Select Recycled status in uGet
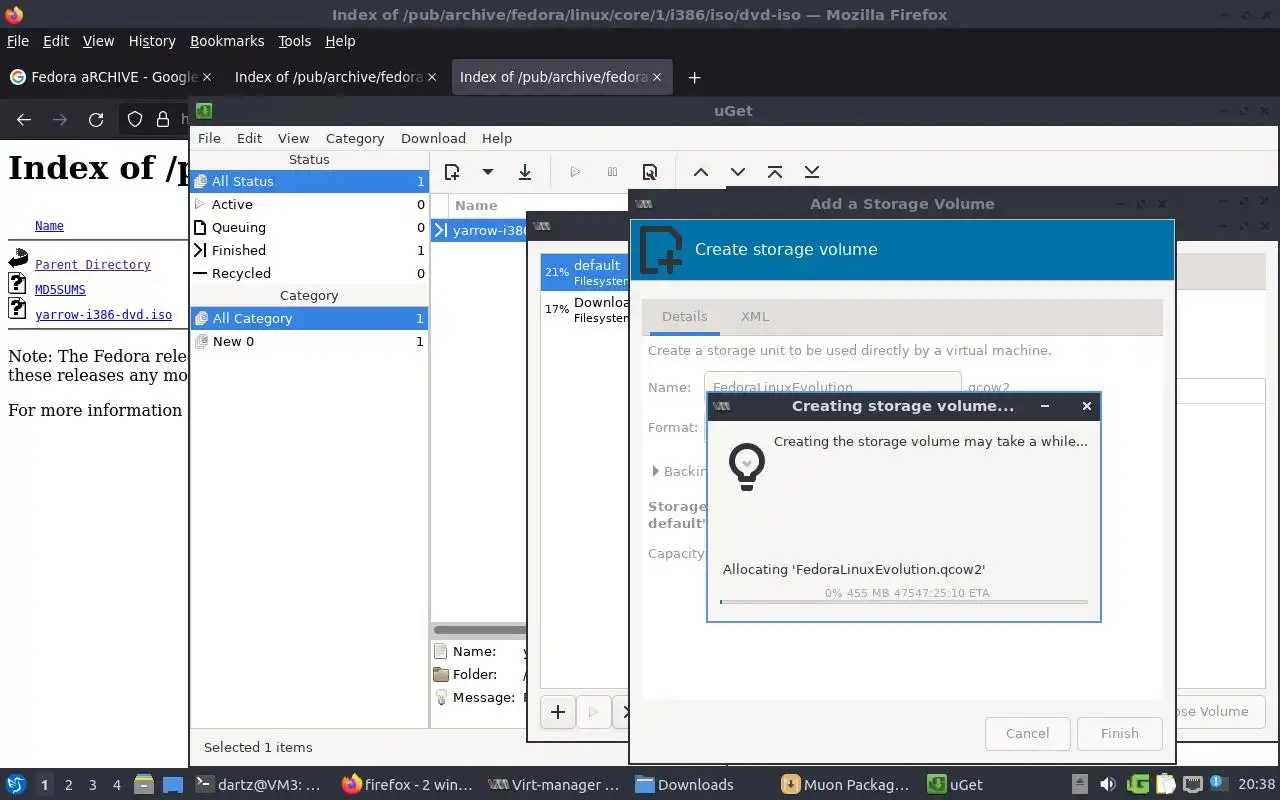The image size is (1280, 800). [309, 273]
